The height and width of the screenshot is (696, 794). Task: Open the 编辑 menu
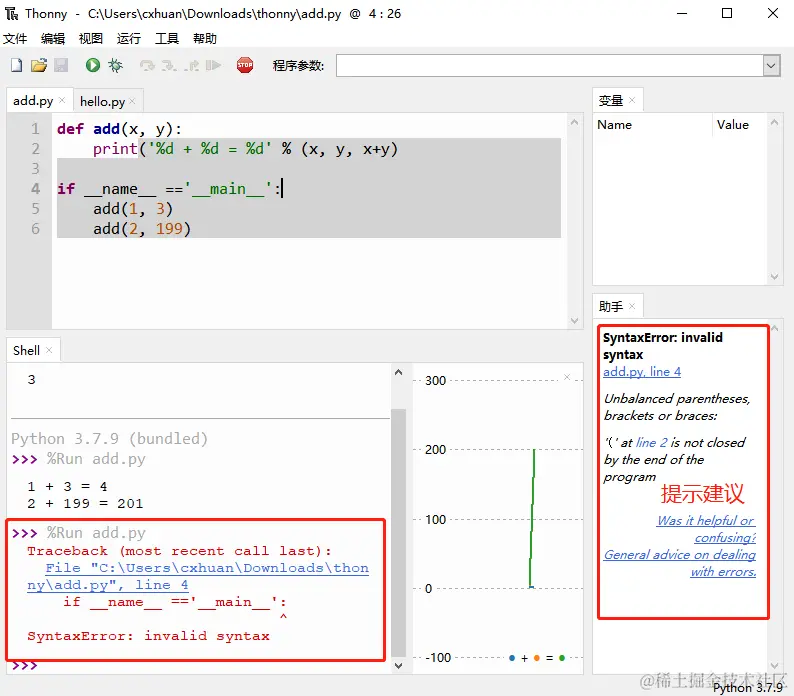pos(53,39)
